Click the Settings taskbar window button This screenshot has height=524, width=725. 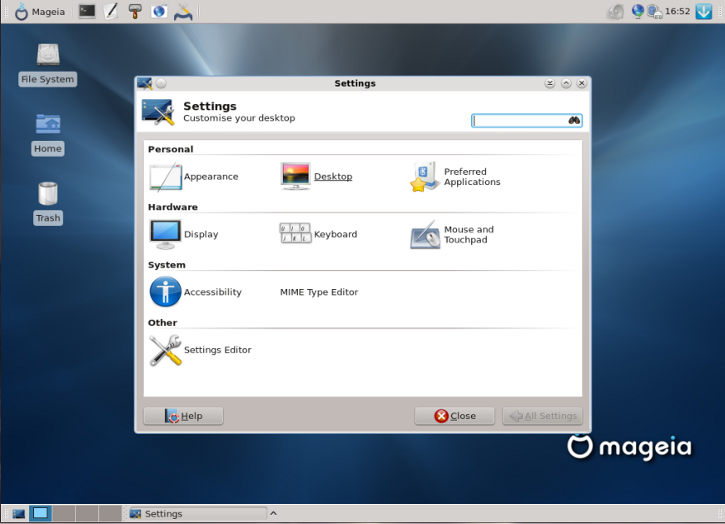tap(197, 513)
